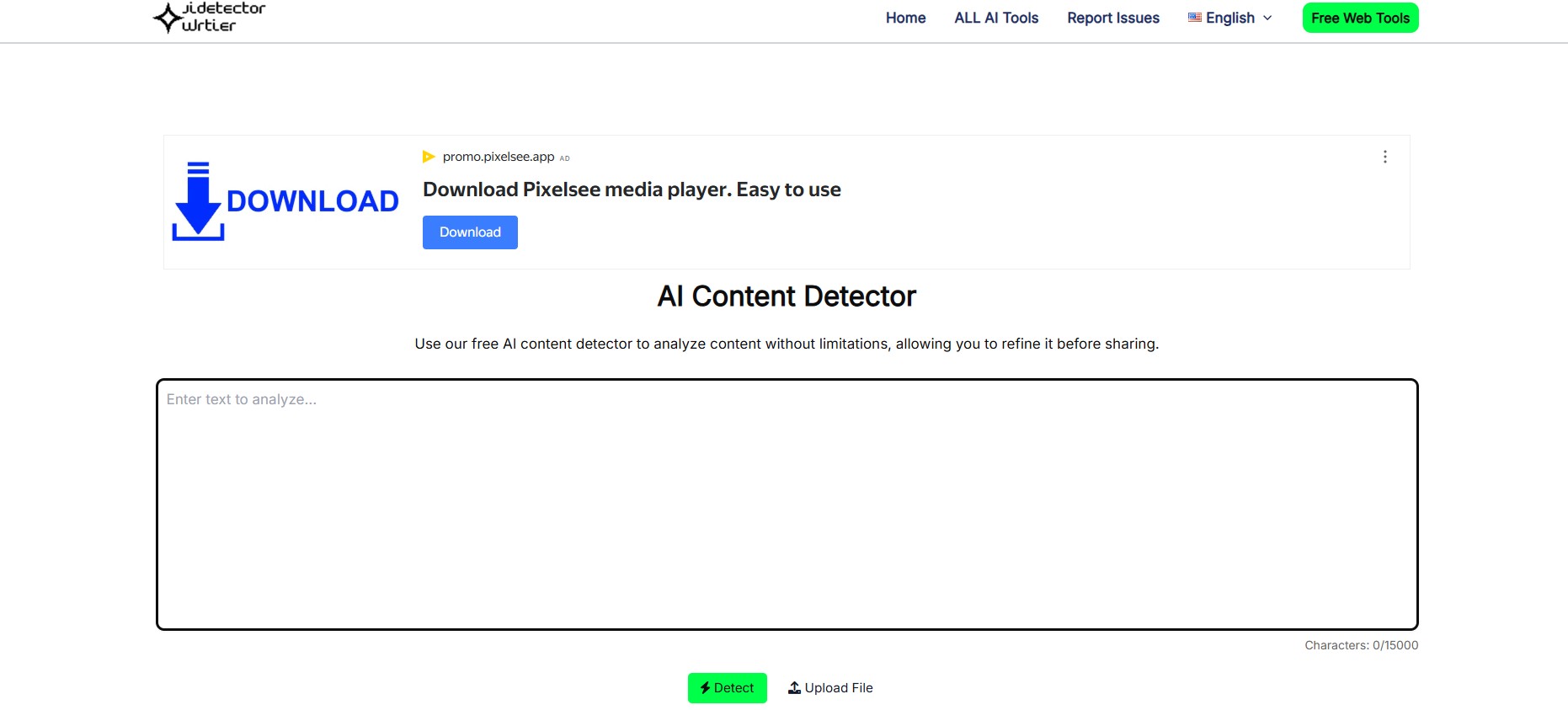1568x710 pixels.
Task: Click the 'Use our free AI content detector' description
Action: 787,344
